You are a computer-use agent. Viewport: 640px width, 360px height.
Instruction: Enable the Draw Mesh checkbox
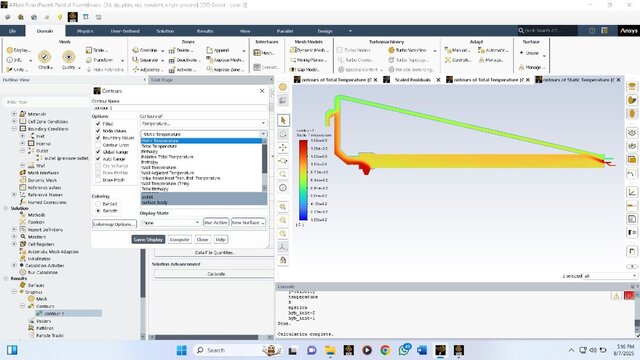tap(98, 180)
